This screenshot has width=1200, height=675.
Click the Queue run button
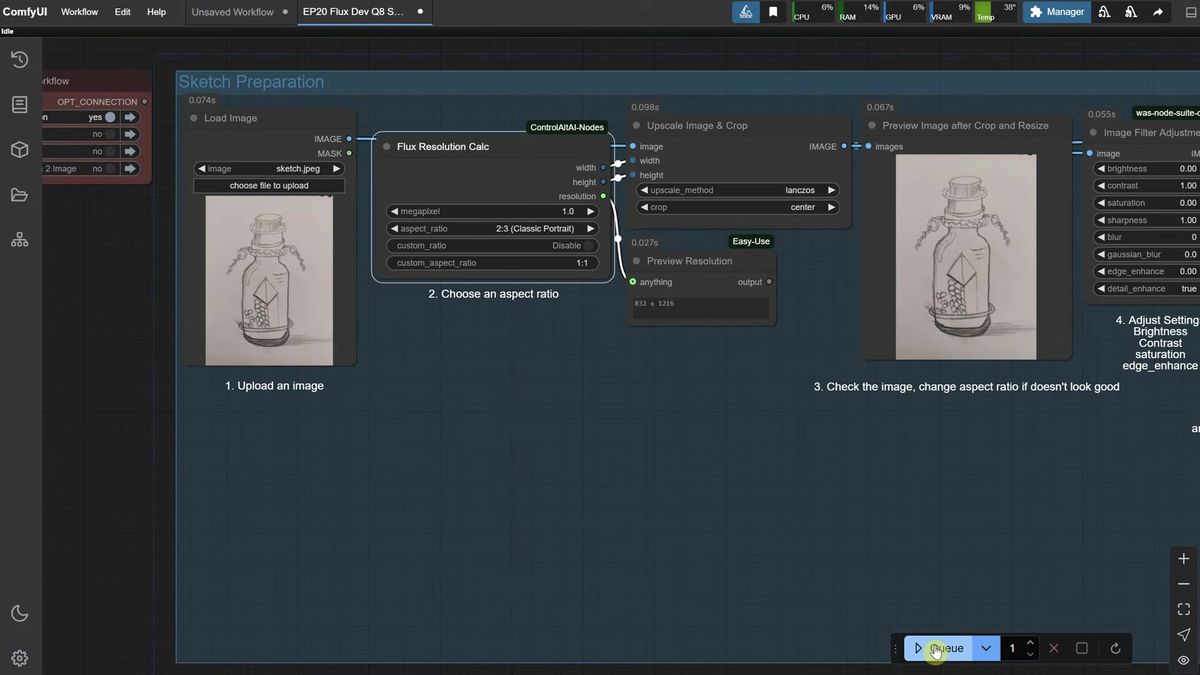[938, 648]
